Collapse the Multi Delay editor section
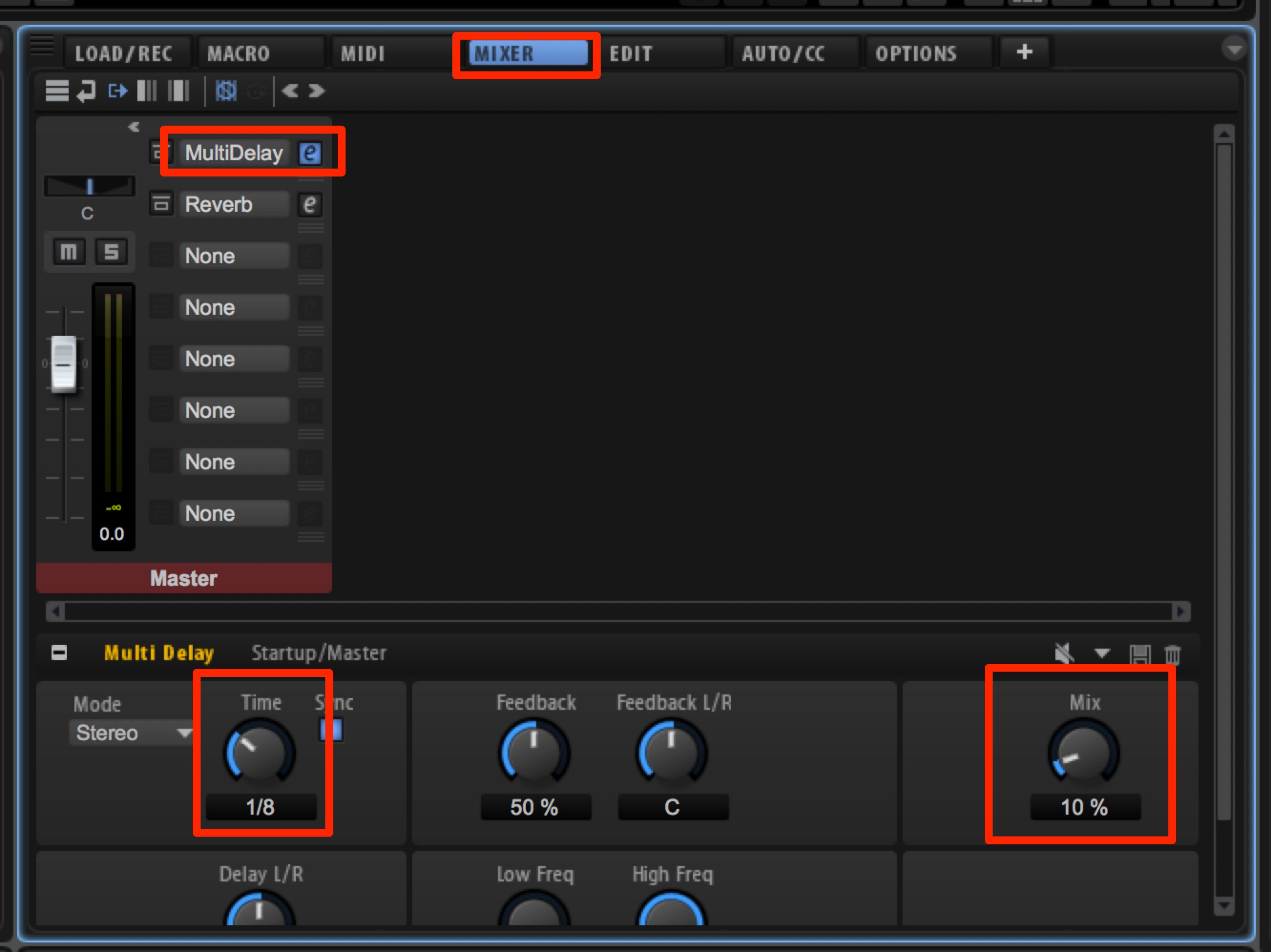 tap(59, 652)
